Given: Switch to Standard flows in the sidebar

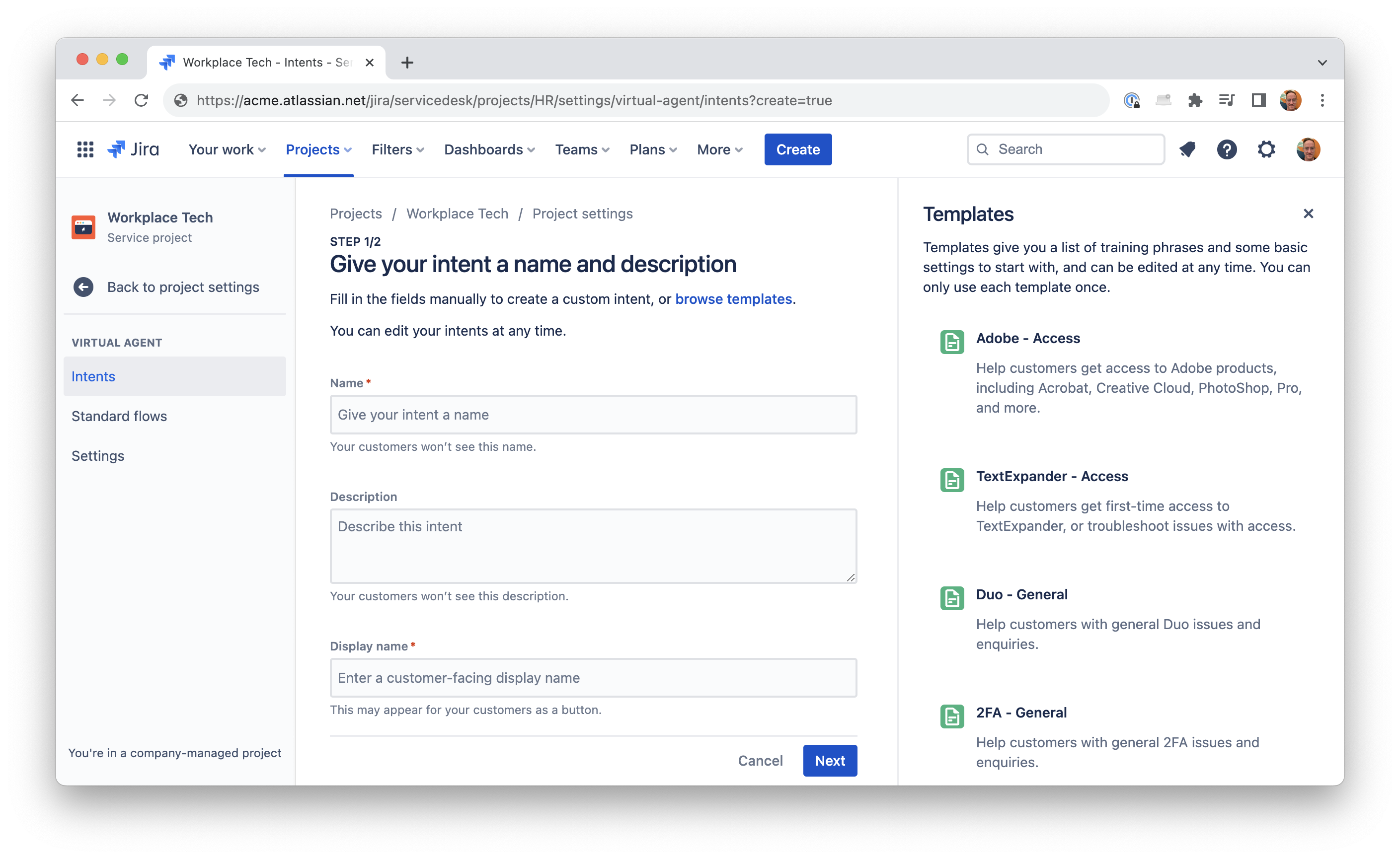Looking at the screenshot, I should 119,416.
